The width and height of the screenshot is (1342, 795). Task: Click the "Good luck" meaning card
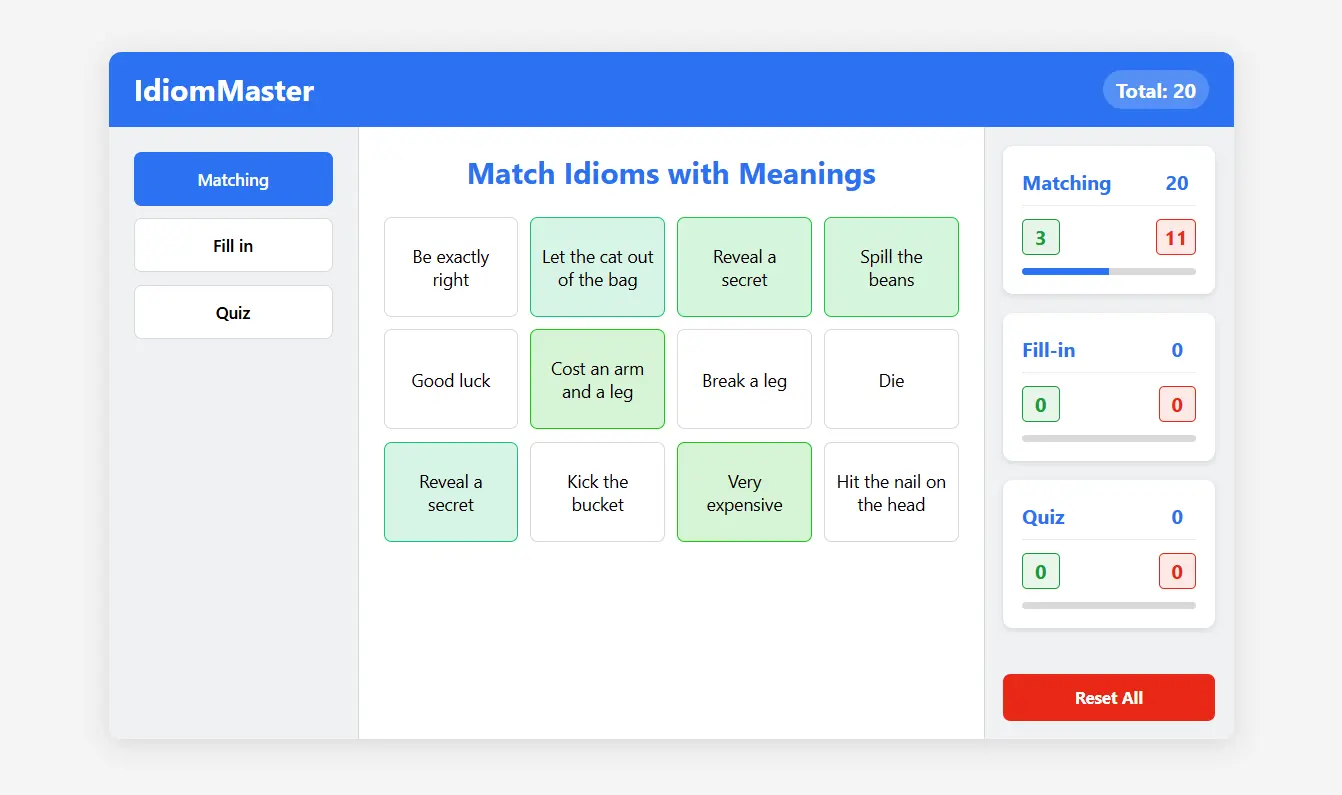[x=451, y=380]
